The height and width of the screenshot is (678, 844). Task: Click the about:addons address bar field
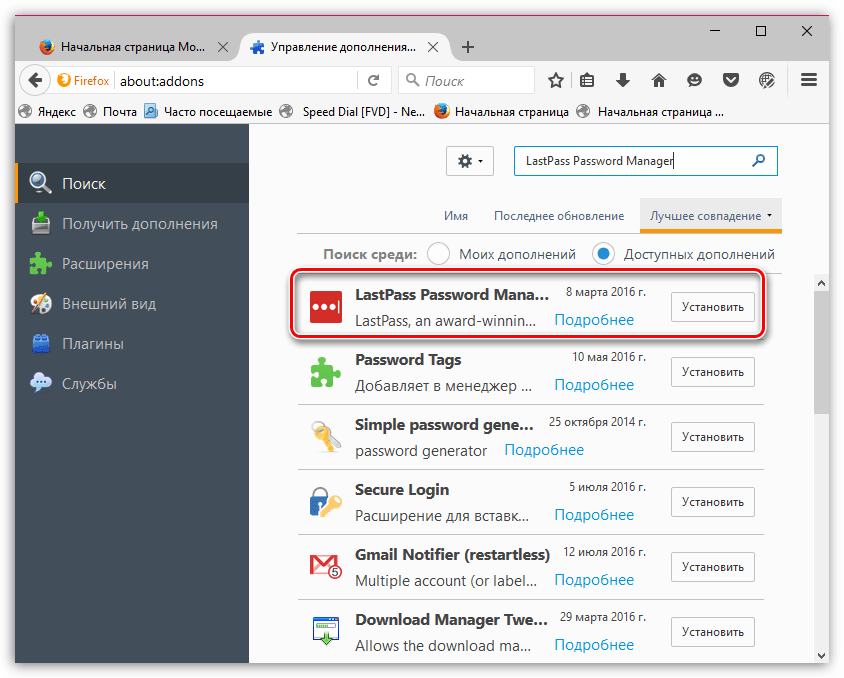click(236, 81)
